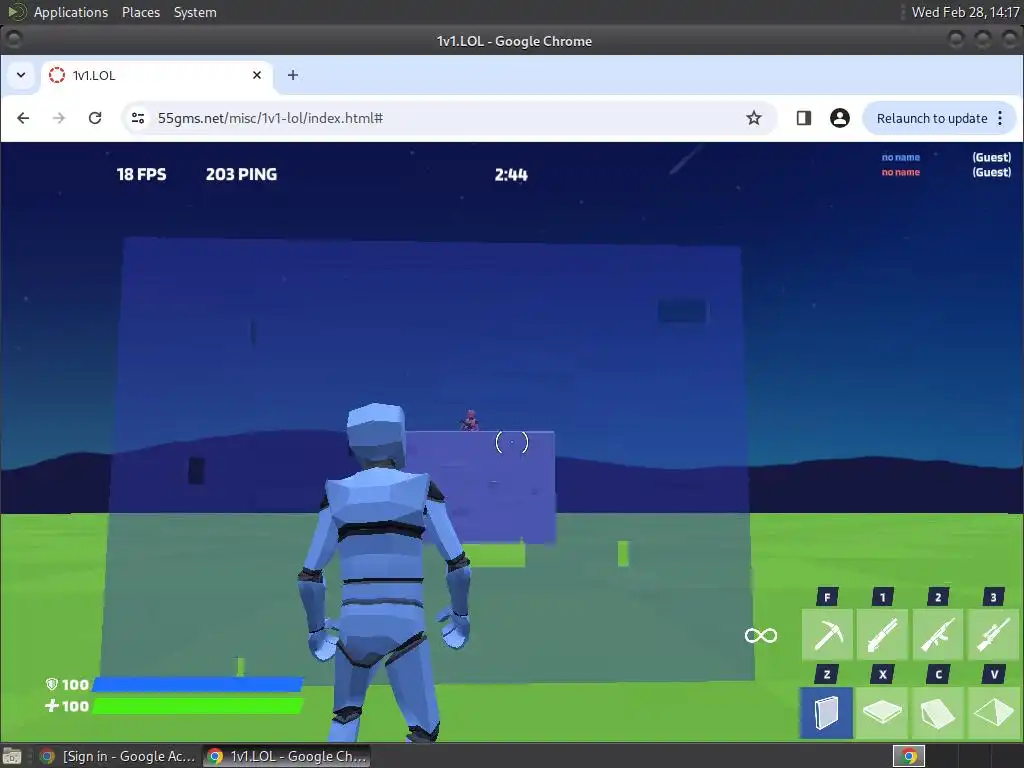This screenshot has height=768, width=1024.
Task: Reload the 1v1.LOL page
Action: pos(95,118)
